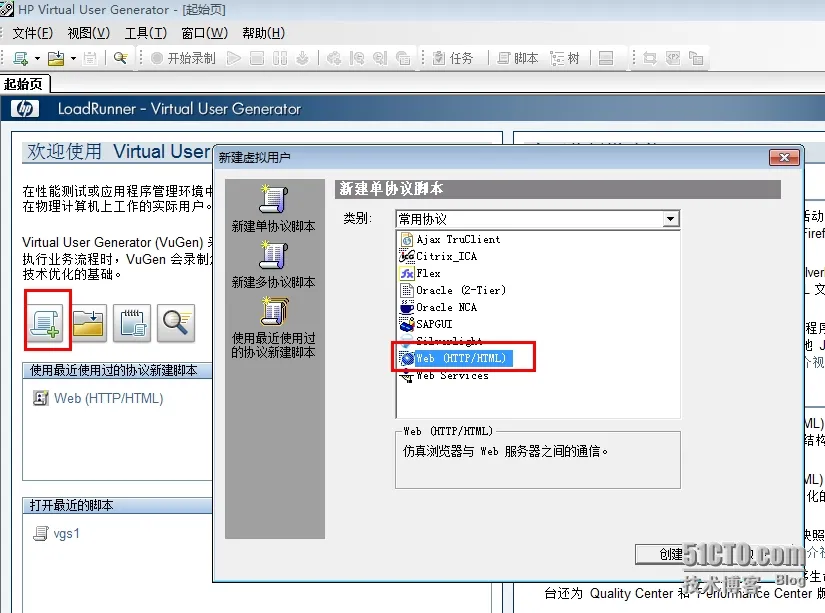This screenshot has width=825, height=613.
Task: Open the 视图(V) menu
Action: coord(88,33)
